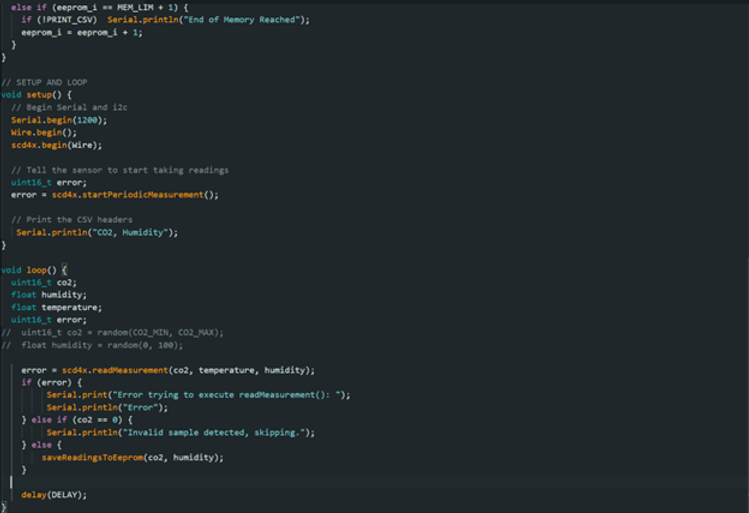Viewport: 749px width, 513px height.
Task: Click the "delay(DELAY);" line
Action: (x=54, y=495)
